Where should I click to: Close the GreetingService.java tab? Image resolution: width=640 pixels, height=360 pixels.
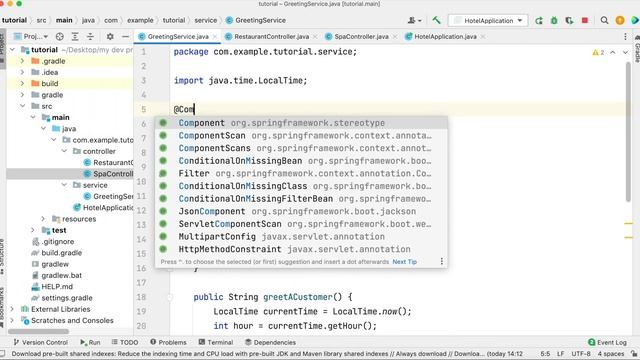(x=215, y=37)
